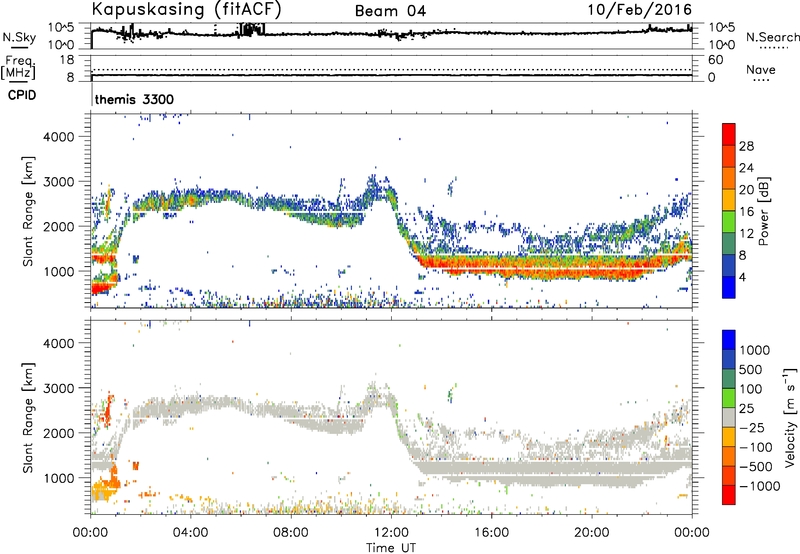800x554 pixels.
Task: Click the 28 tick on the Power colorbar
Action: [x=746, y=146]
